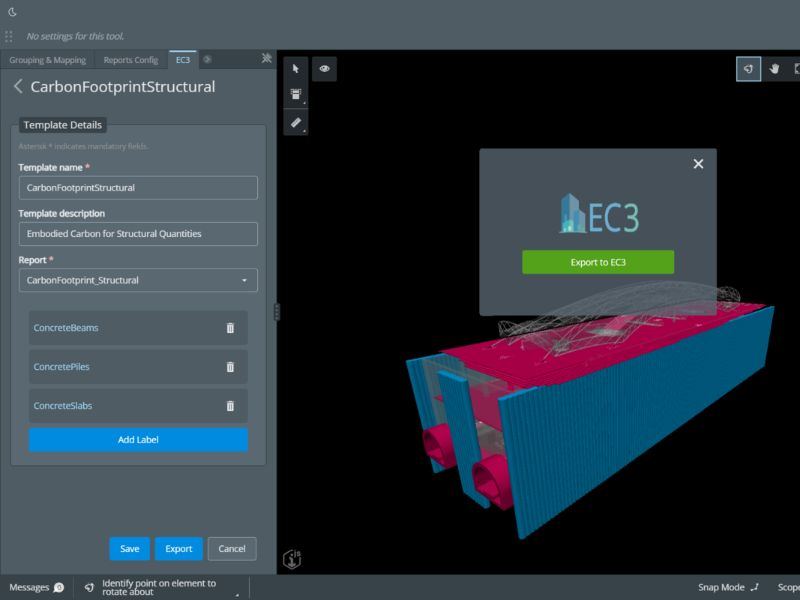Switch to the Grouping & Mapping tab
800x600 pixels.
[48, 60]
